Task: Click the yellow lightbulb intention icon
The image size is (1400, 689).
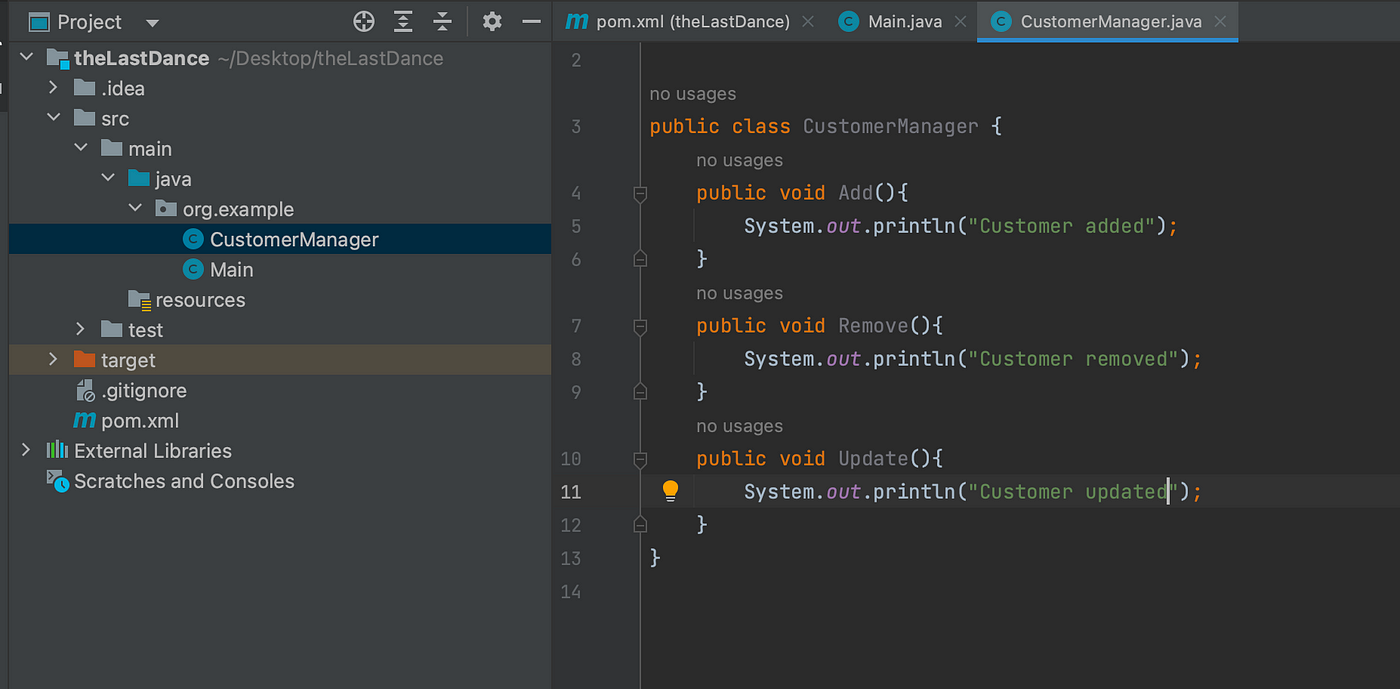Action: pos(670,490)
